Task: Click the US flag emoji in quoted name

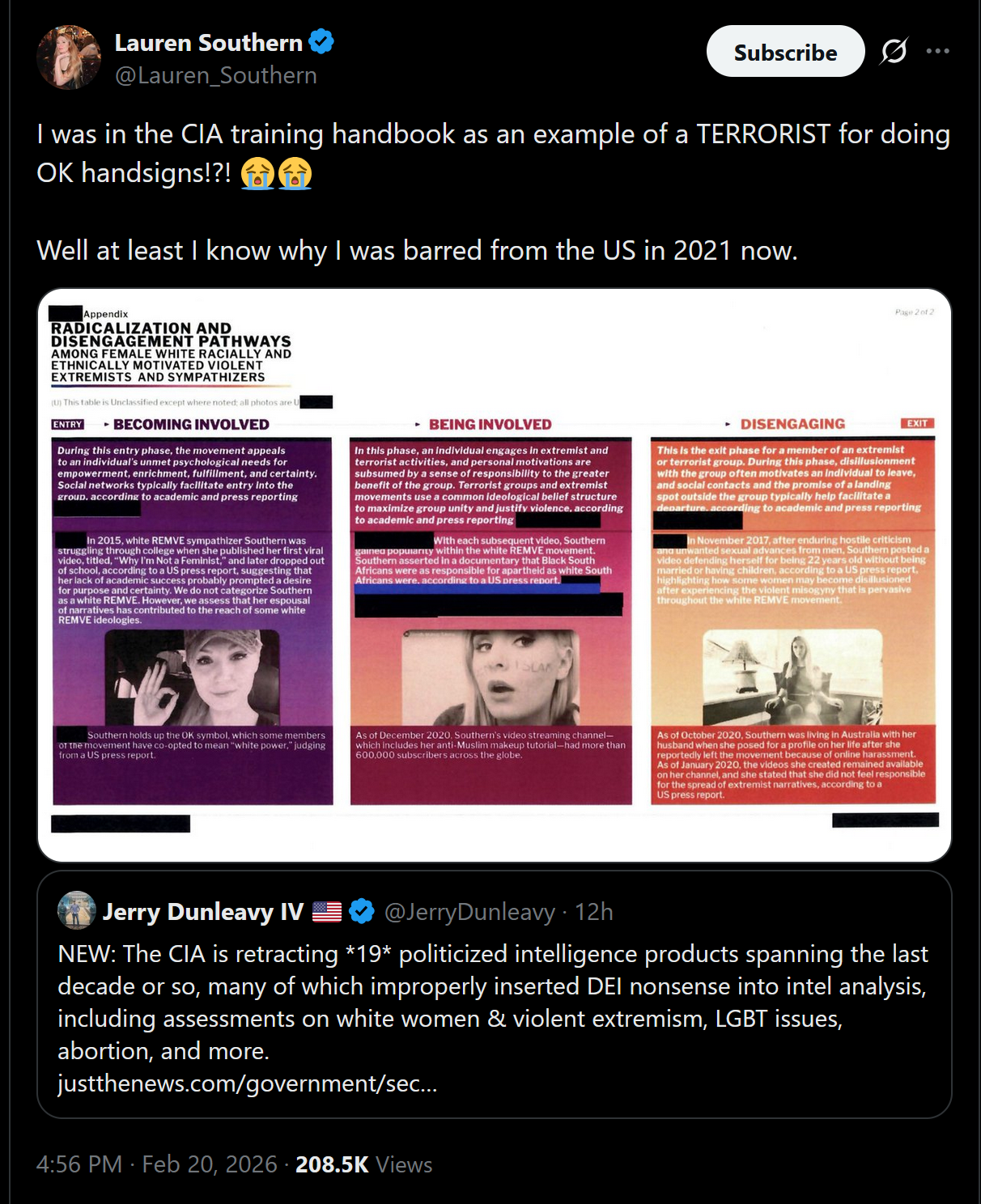Action: pyautogui.click(x=327, y=912)
